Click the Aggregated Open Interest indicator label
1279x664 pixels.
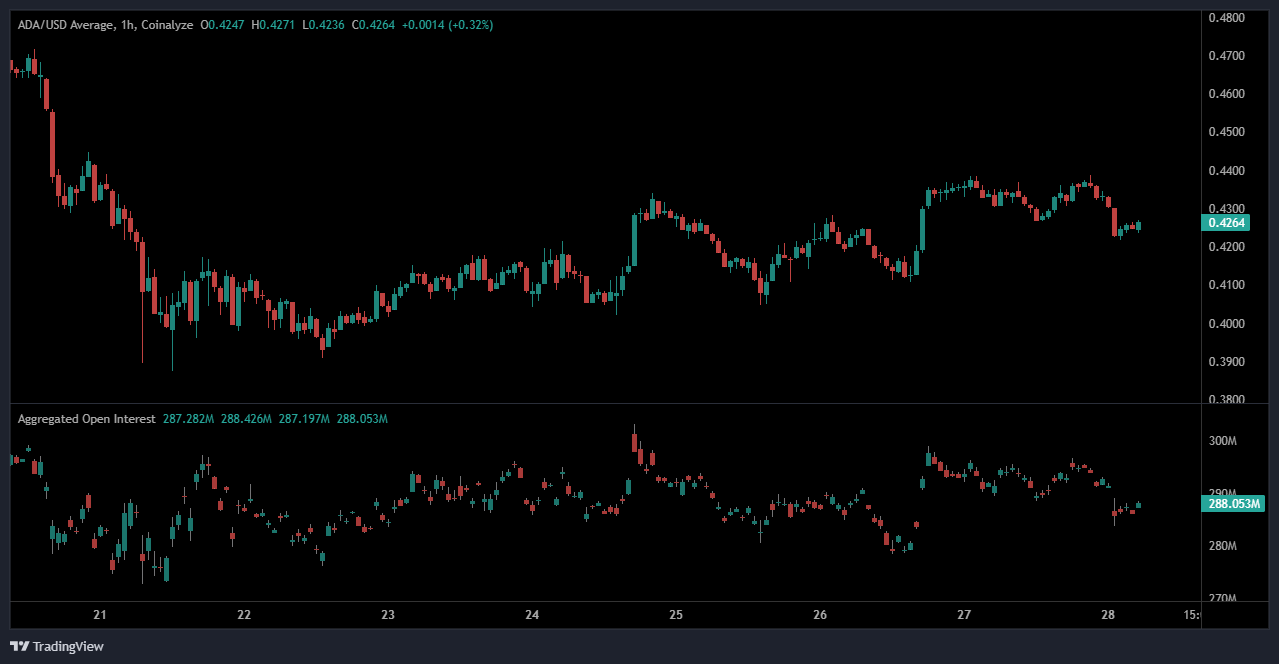click(86, 419)
